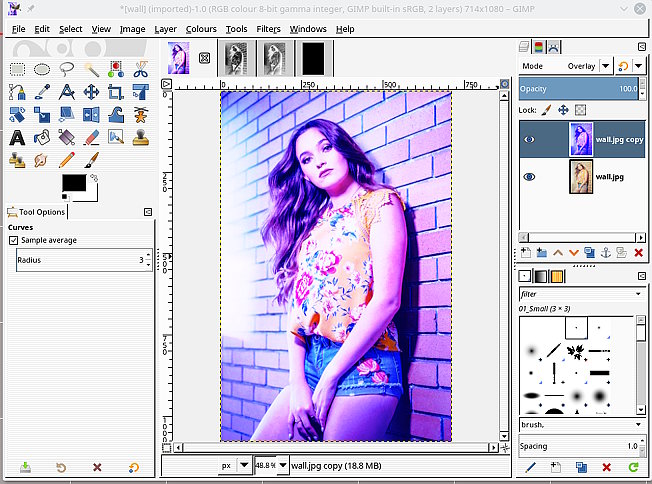This screenshot has width=652, height=484.
Task: Toggle the Sample average checkbox
Action: [x=13, y=240]
